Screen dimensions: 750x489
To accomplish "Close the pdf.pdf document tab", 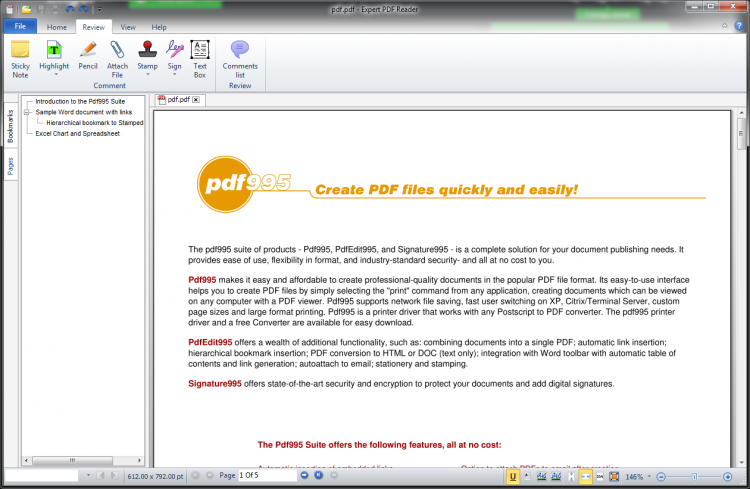I will click(196, 100).
